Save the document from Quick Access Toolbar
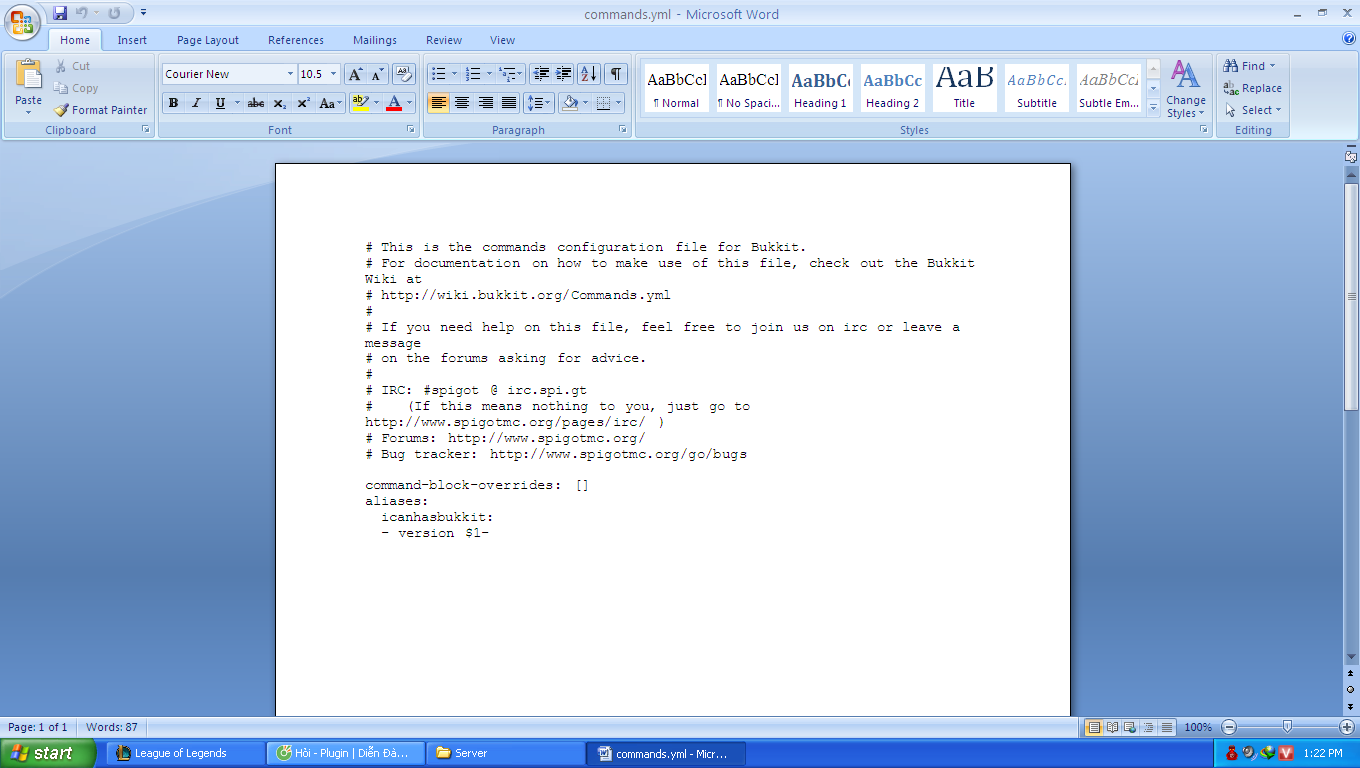The image size is (1360, 768). coord(60,13)
